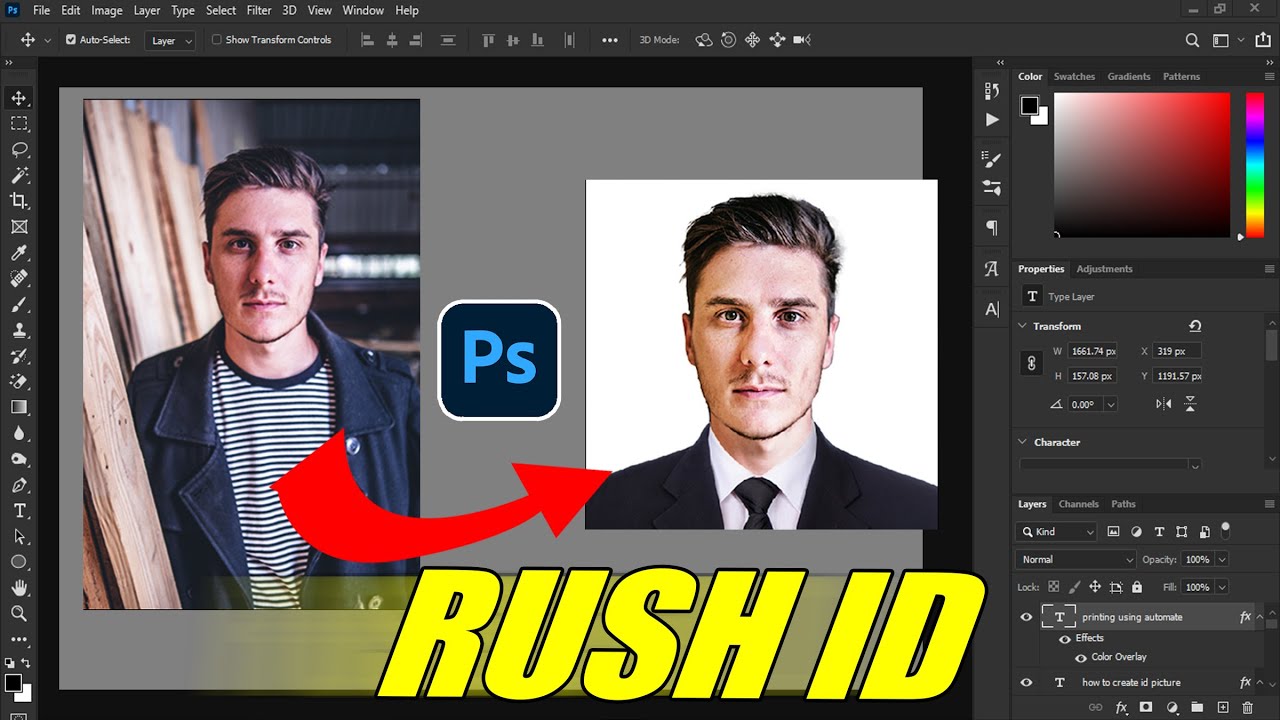This screenshot has width=1280, height=720.
Task: Open the Normal blend mode dropdown
Action: coord(1076,560)
